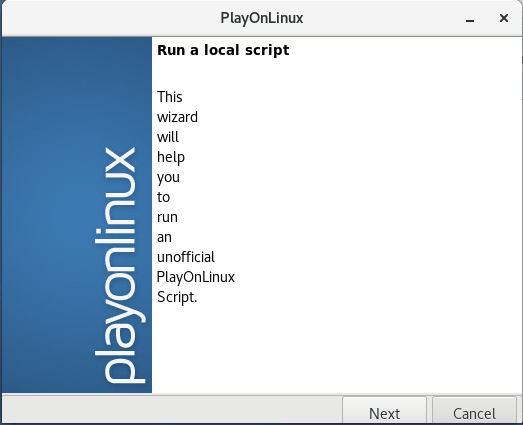Screen dimensions: 523x425
Task: Click the word 'help' in description
Action: (x=171, y=157)
